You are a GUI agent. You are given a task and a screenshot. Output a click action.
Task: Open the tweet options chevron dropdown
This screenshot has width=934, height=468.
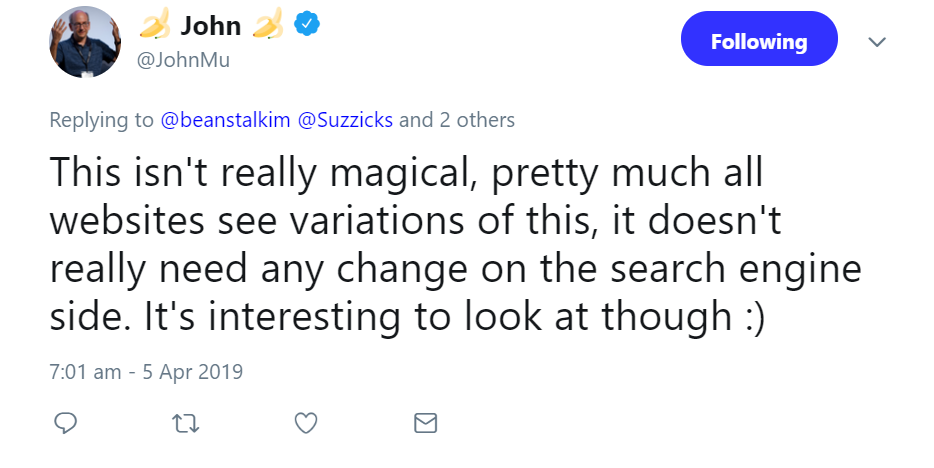tap(877, 42)
